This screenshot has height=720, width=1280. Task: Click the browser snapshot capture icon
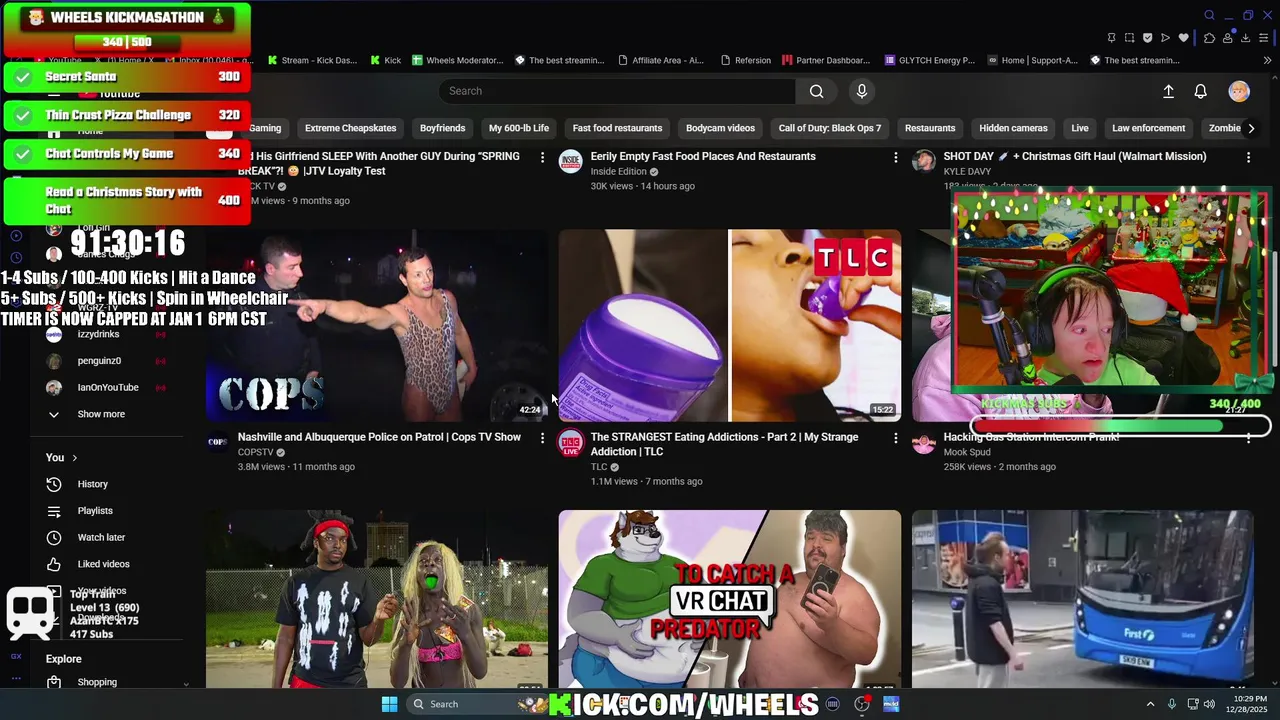[1129, 38]
